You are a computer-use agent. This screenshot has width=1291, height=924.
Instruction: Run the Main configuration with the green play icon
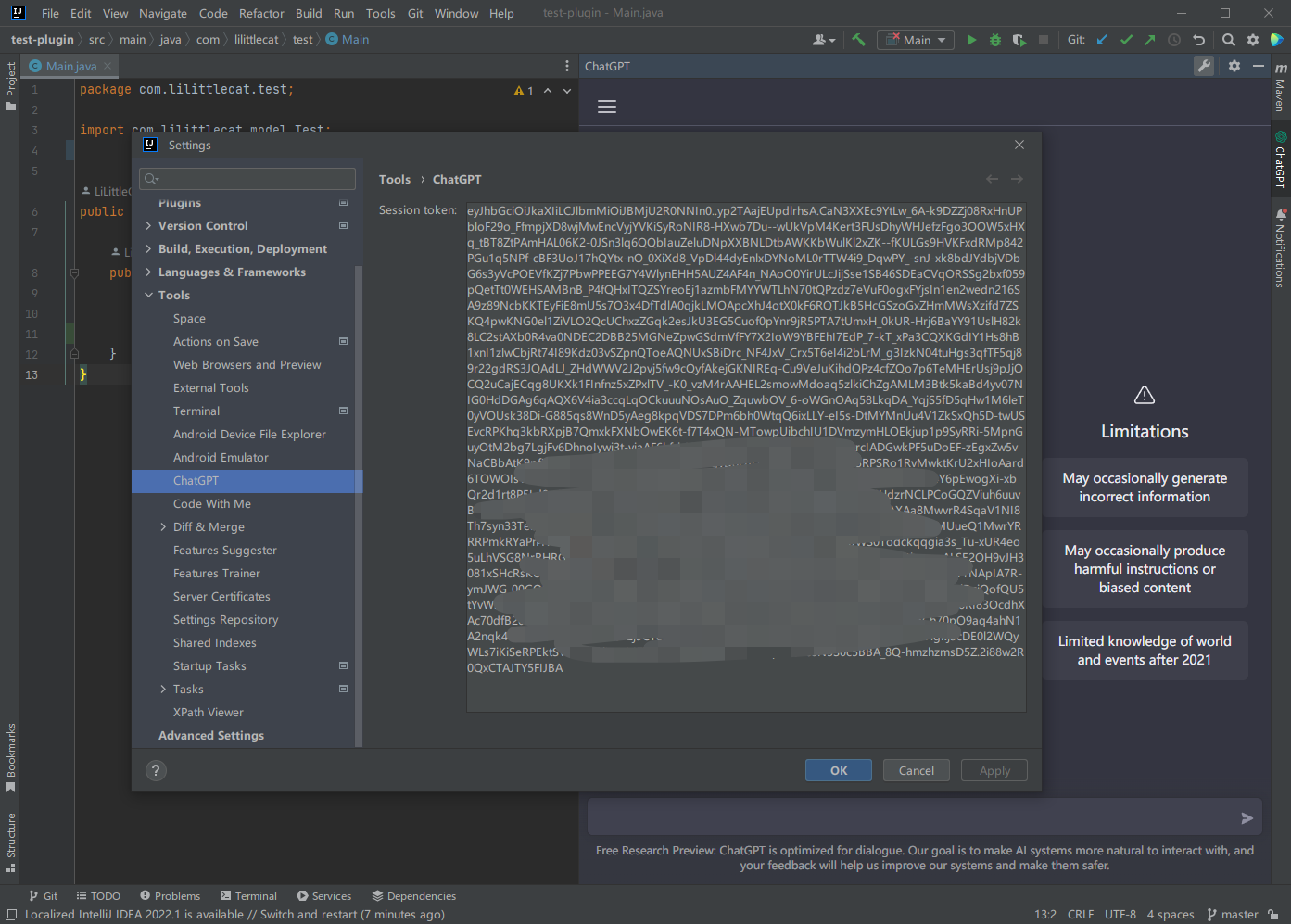pos(971,40)
